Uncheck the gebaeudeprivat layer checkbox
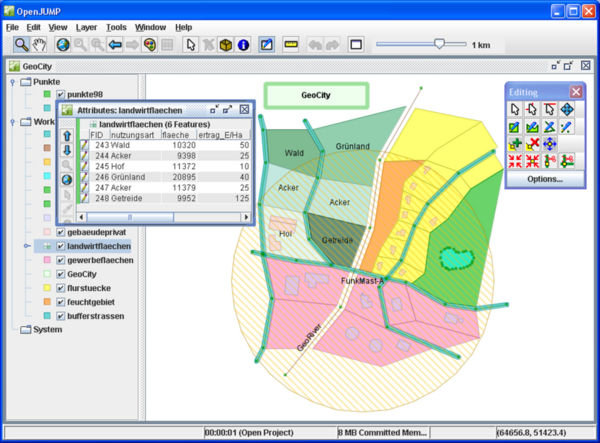The width and height of the screenshot is (600, 443). point(60,232)
